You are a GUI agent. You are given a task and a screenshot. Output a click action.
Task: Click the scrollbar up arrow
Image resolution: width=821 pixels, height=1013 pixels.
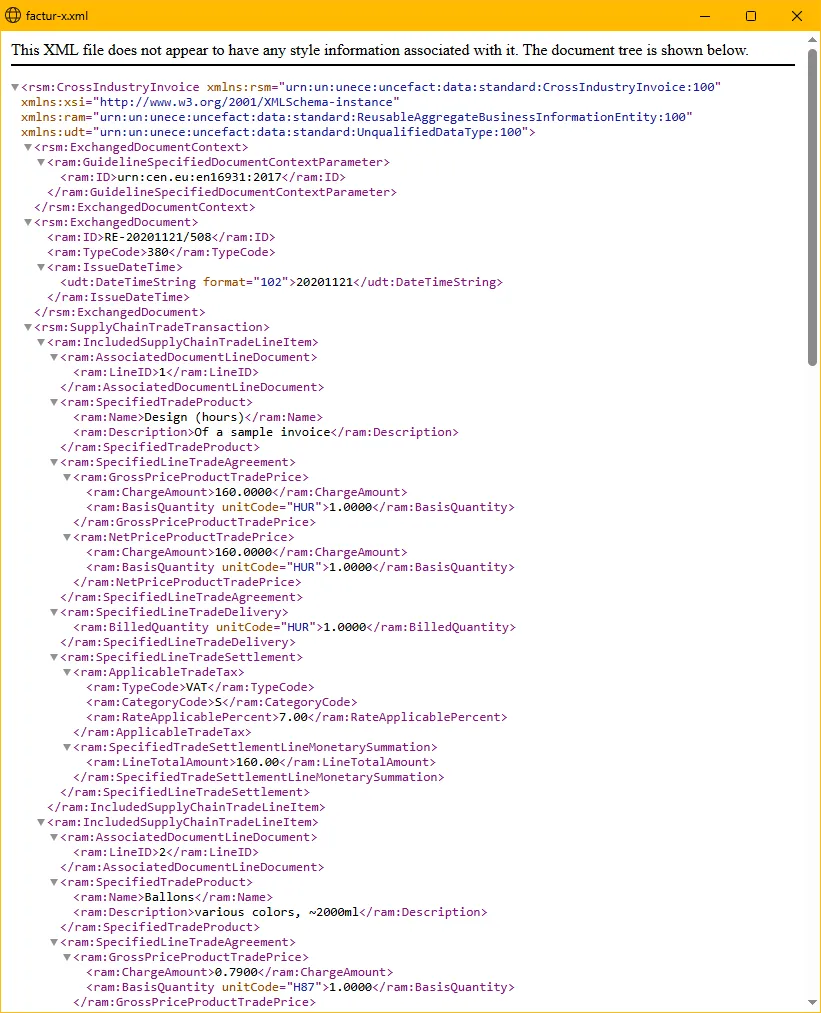point(812,39)
